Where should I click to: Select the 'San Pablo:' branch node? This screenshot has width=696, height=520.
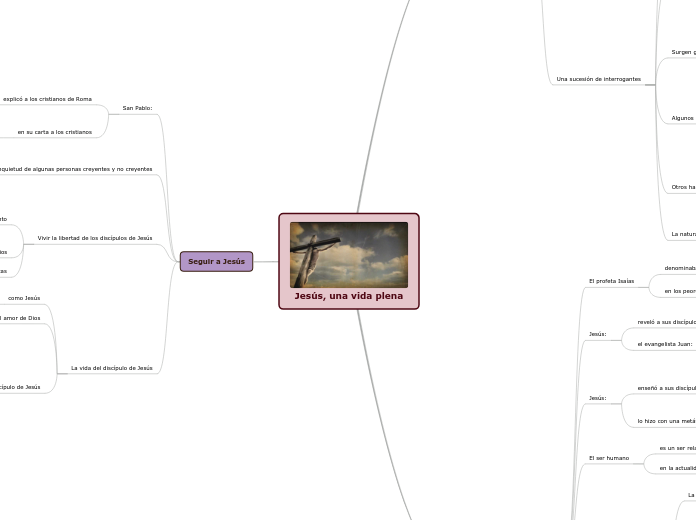pos(138,108)
